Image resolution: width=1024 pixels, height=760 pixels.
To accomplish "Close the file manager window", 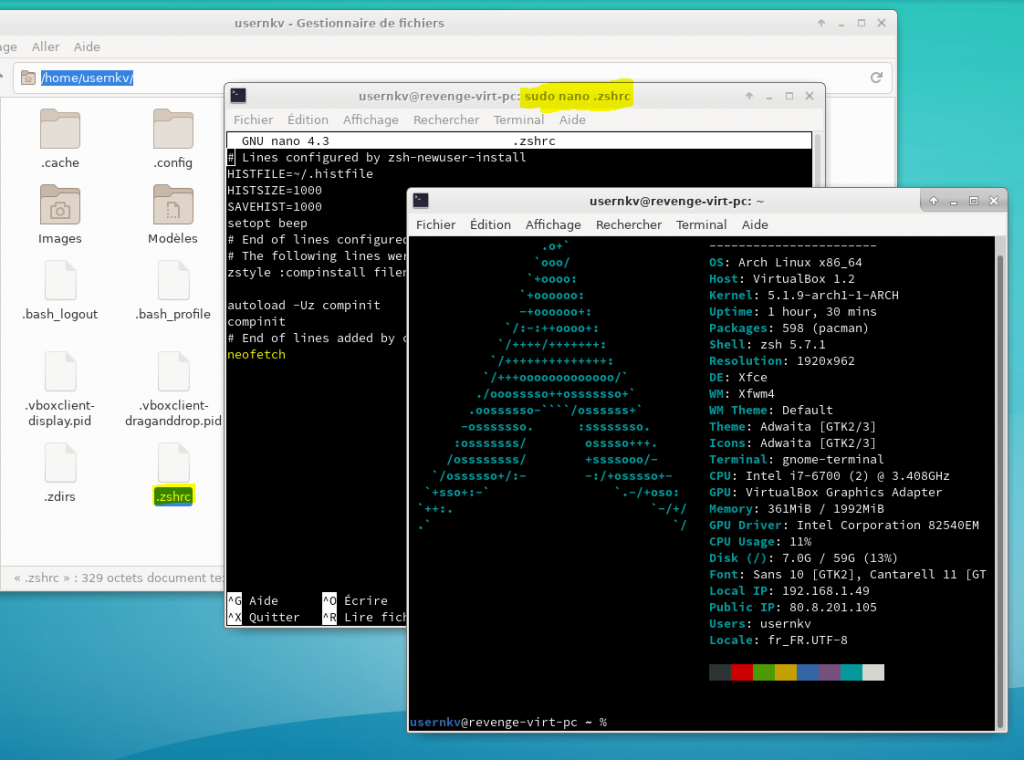I will (x=882, y=23).
